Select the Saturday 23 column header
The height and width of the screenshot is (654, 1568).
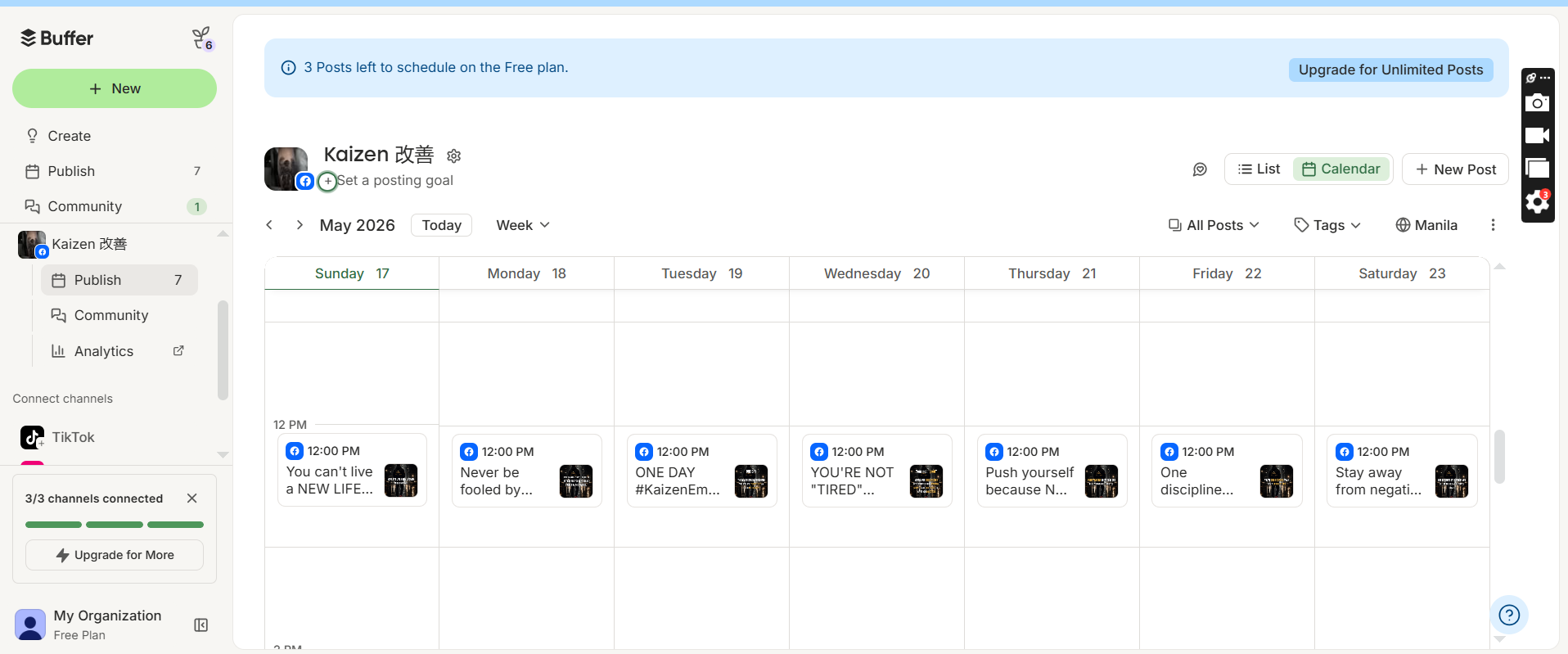pos(1402,273)
